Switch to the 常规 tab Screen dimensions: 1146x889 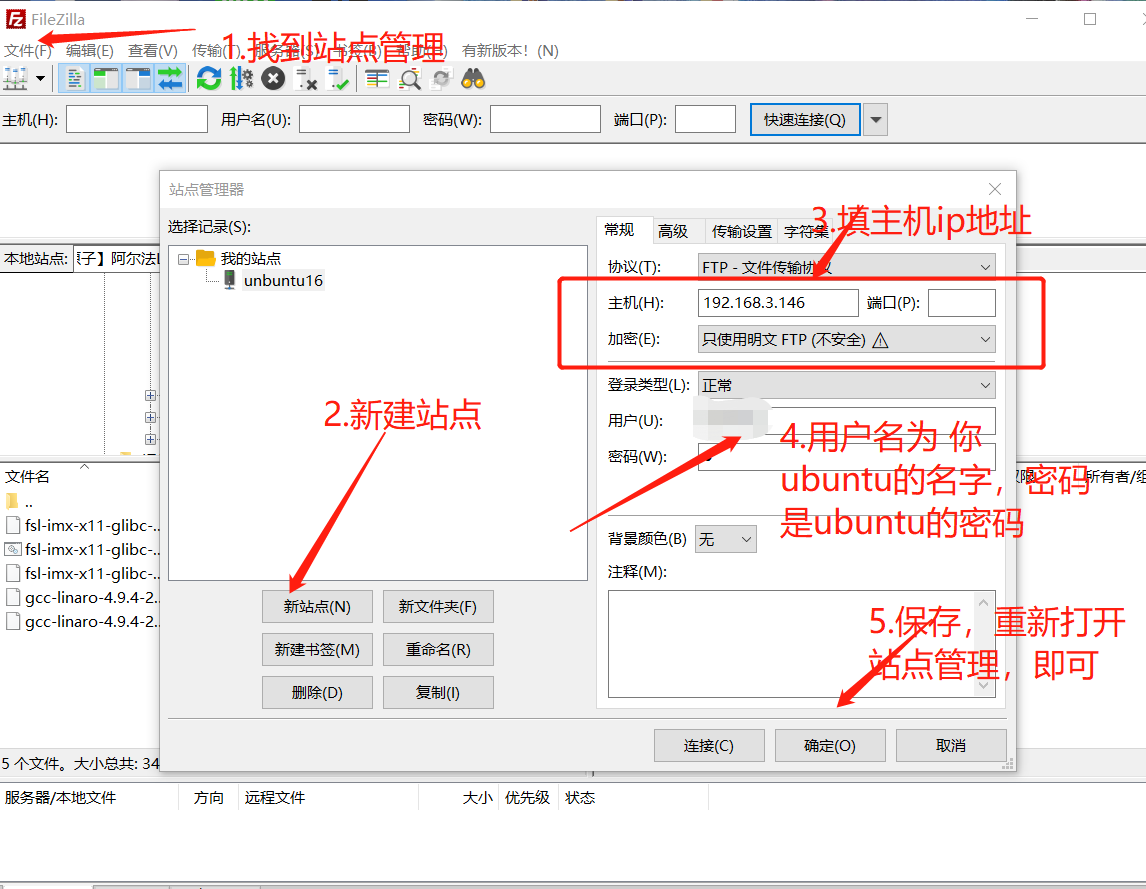(x=619, y=230)
